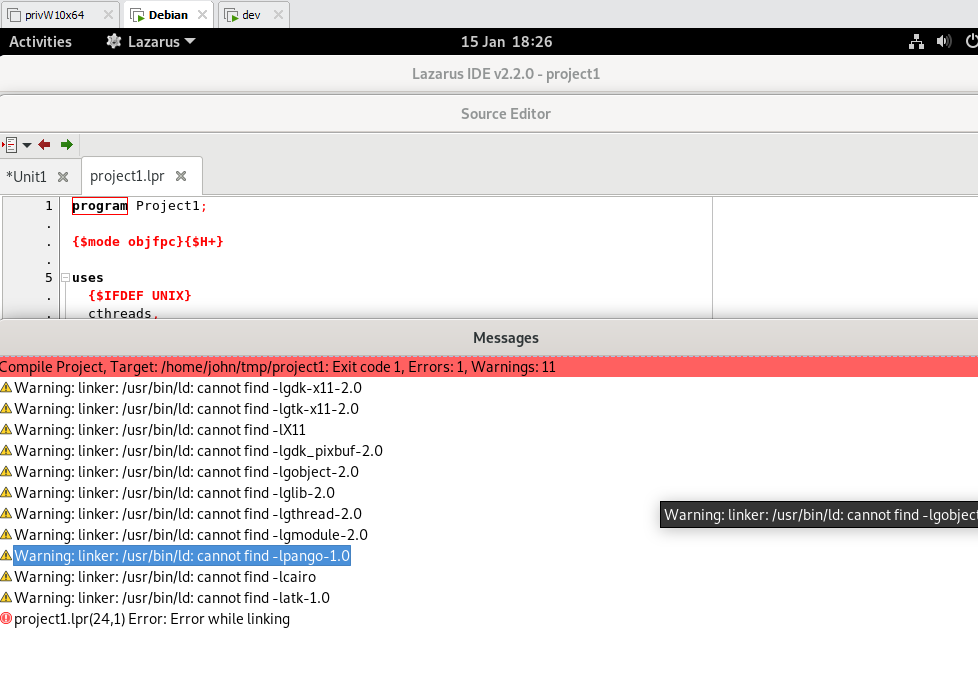Click the {$IFDEF UNIX} directive line
Viewport: 978px width, 693px height.
140,296
